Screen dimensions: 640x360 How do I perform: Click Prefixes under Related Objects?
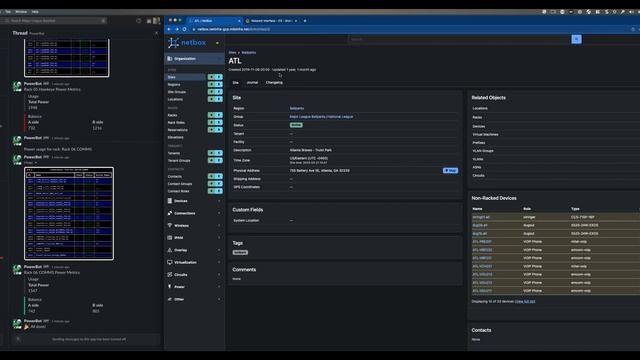coord(479,142)
